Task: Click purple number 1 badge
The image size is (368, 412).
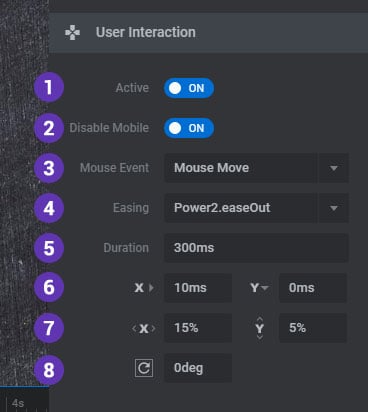Action: pos(49,87)
